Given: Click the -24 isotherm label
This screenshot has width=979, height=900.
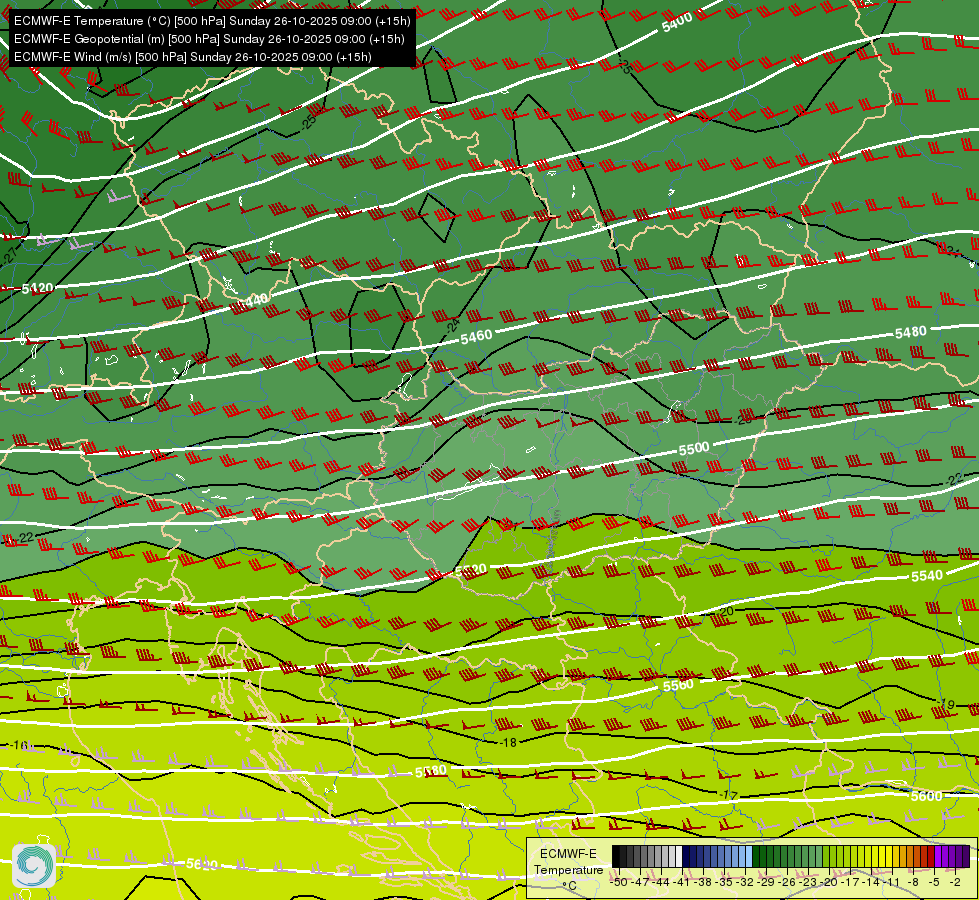Looking at the screenshot, I should (452, 325).
